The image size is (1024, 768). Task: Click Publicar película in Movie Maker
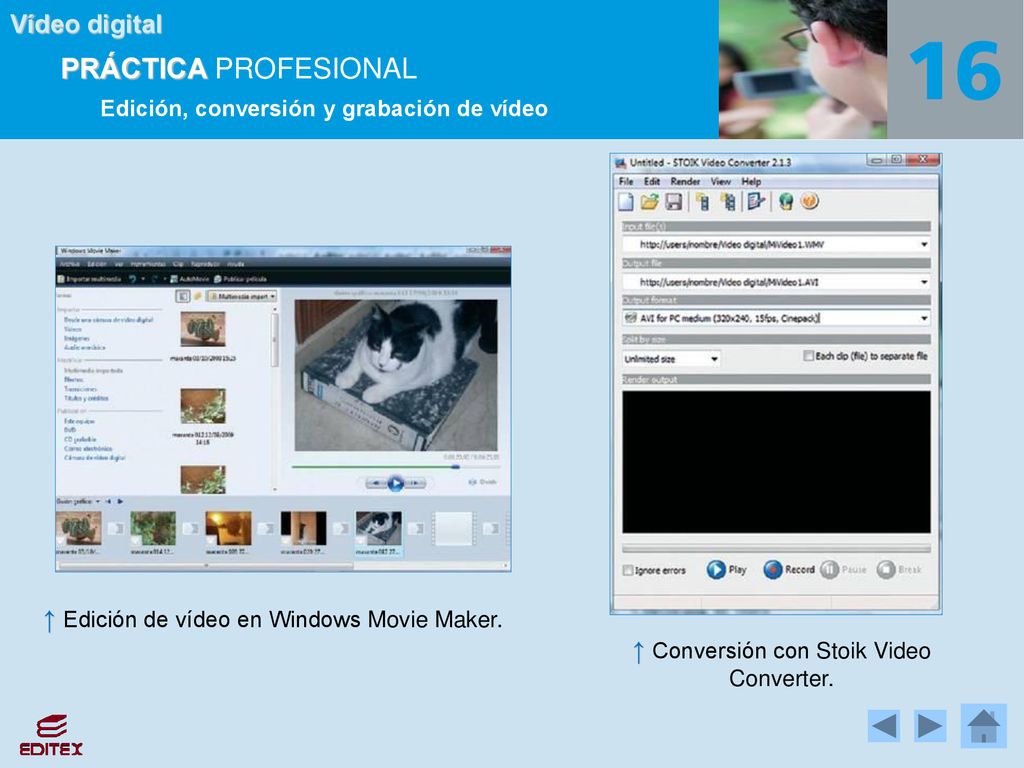pyautogui.click(x=240, y=279)
